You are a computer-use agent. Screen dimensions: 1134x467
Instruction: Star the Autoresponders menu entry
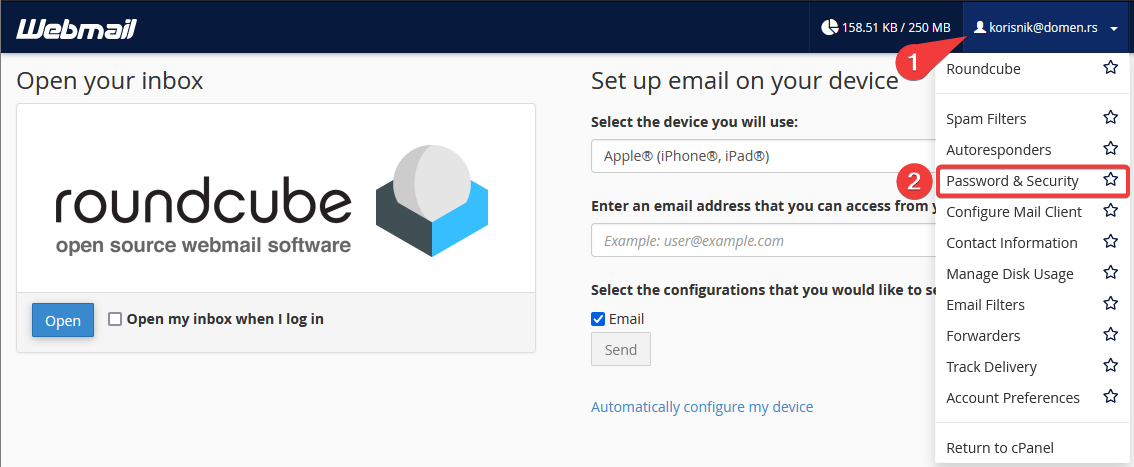click(1110, 148)
